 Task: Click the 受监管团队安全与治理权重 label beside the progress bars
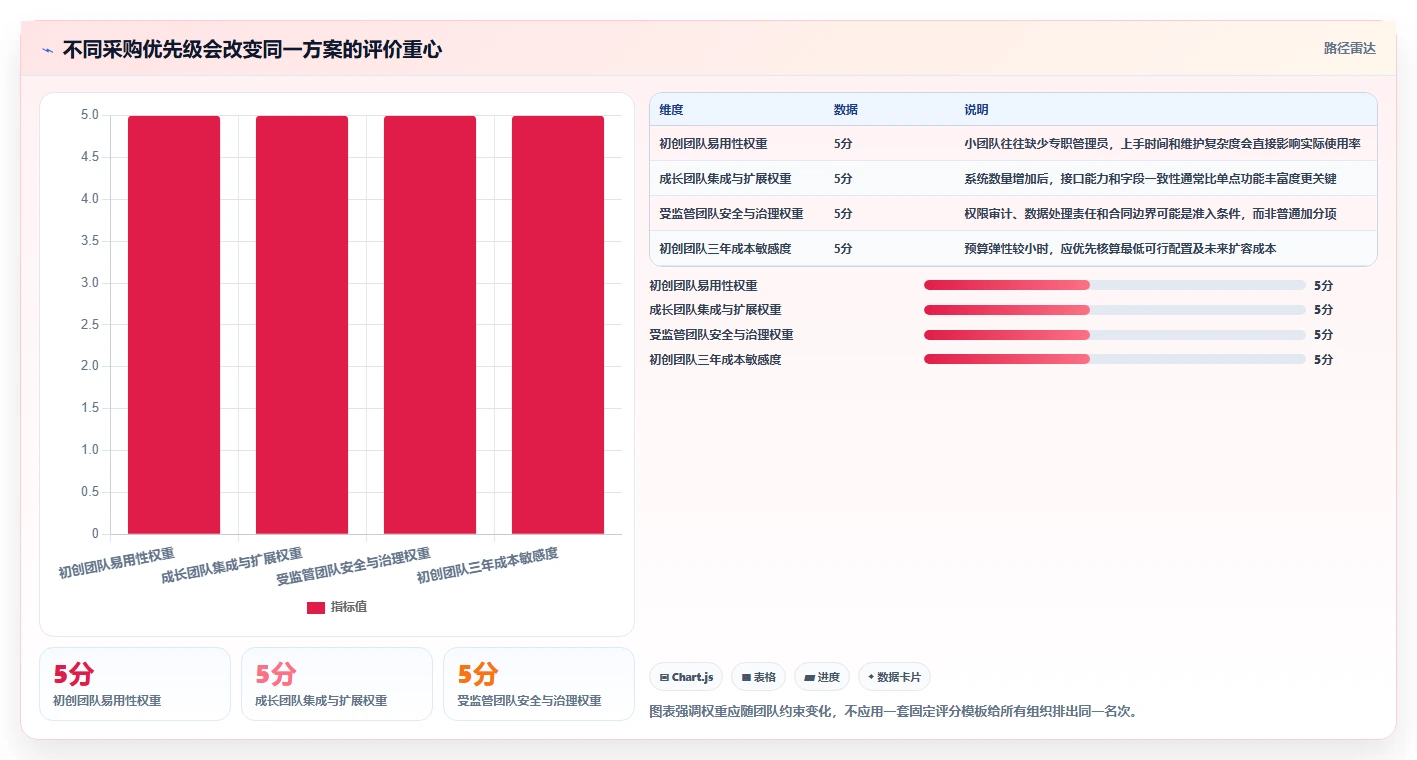point(721,335)
